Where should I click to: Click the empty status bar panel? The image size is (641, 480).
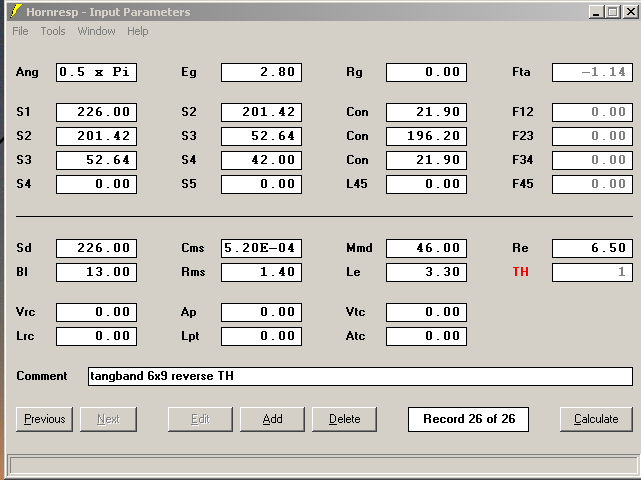(x=323, y=466)
